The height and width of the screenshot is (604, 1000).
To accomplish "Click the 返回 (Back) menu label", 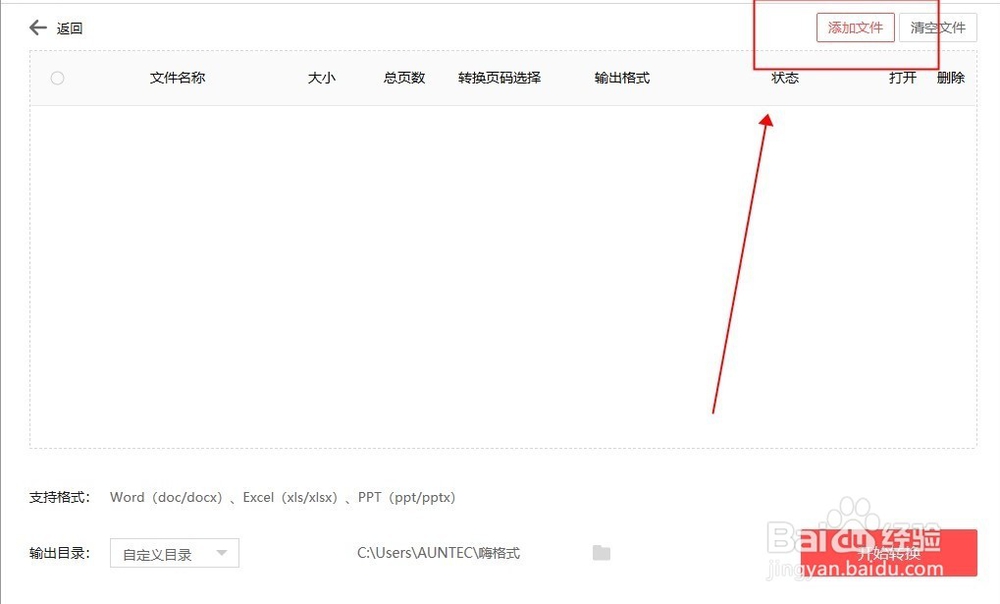I will (x=68, y=28).
